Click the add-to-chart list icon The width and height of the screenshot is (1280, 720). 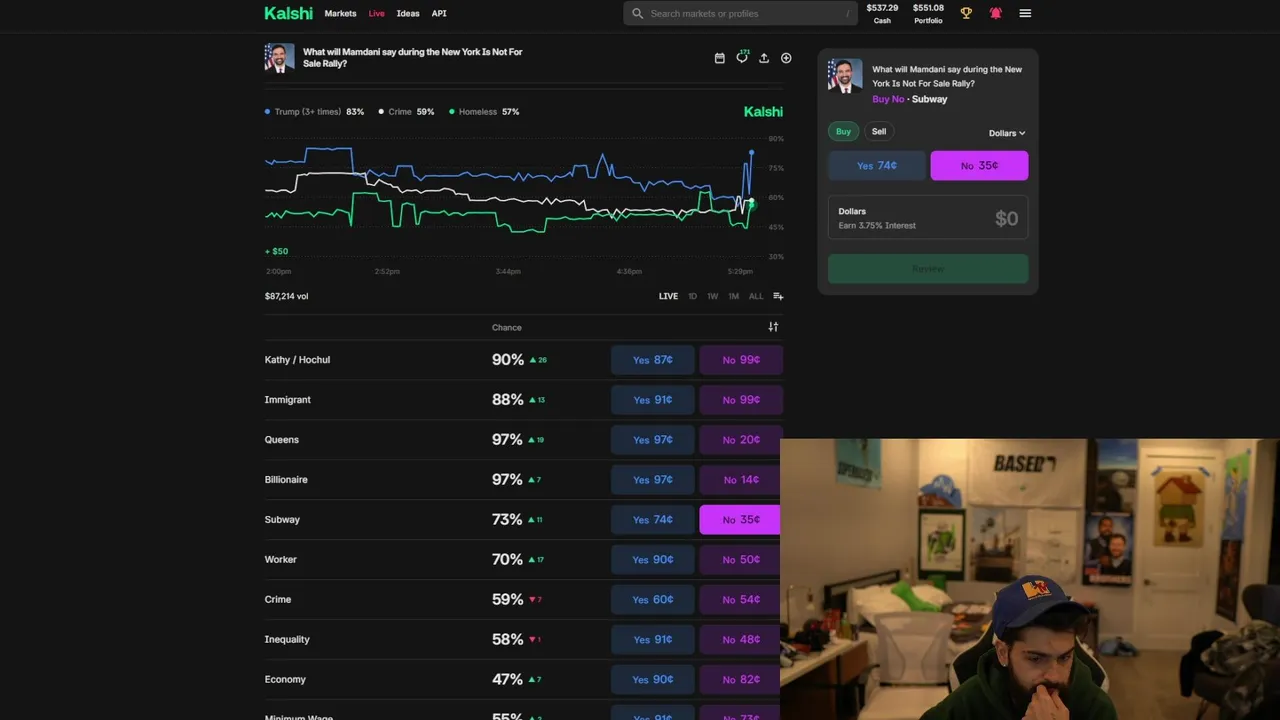[x=778, y=296]
